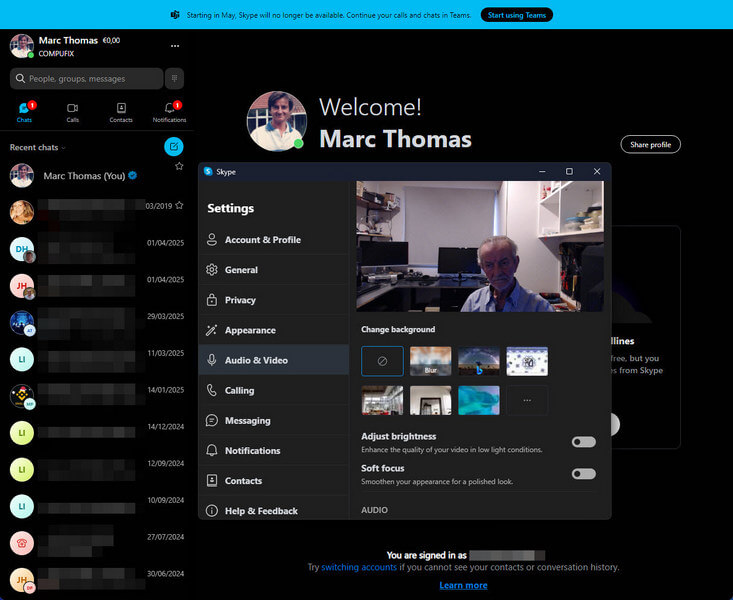Select the turquoise water background
The width and height of the screenshot is (733, 600).
pos(479,400)
